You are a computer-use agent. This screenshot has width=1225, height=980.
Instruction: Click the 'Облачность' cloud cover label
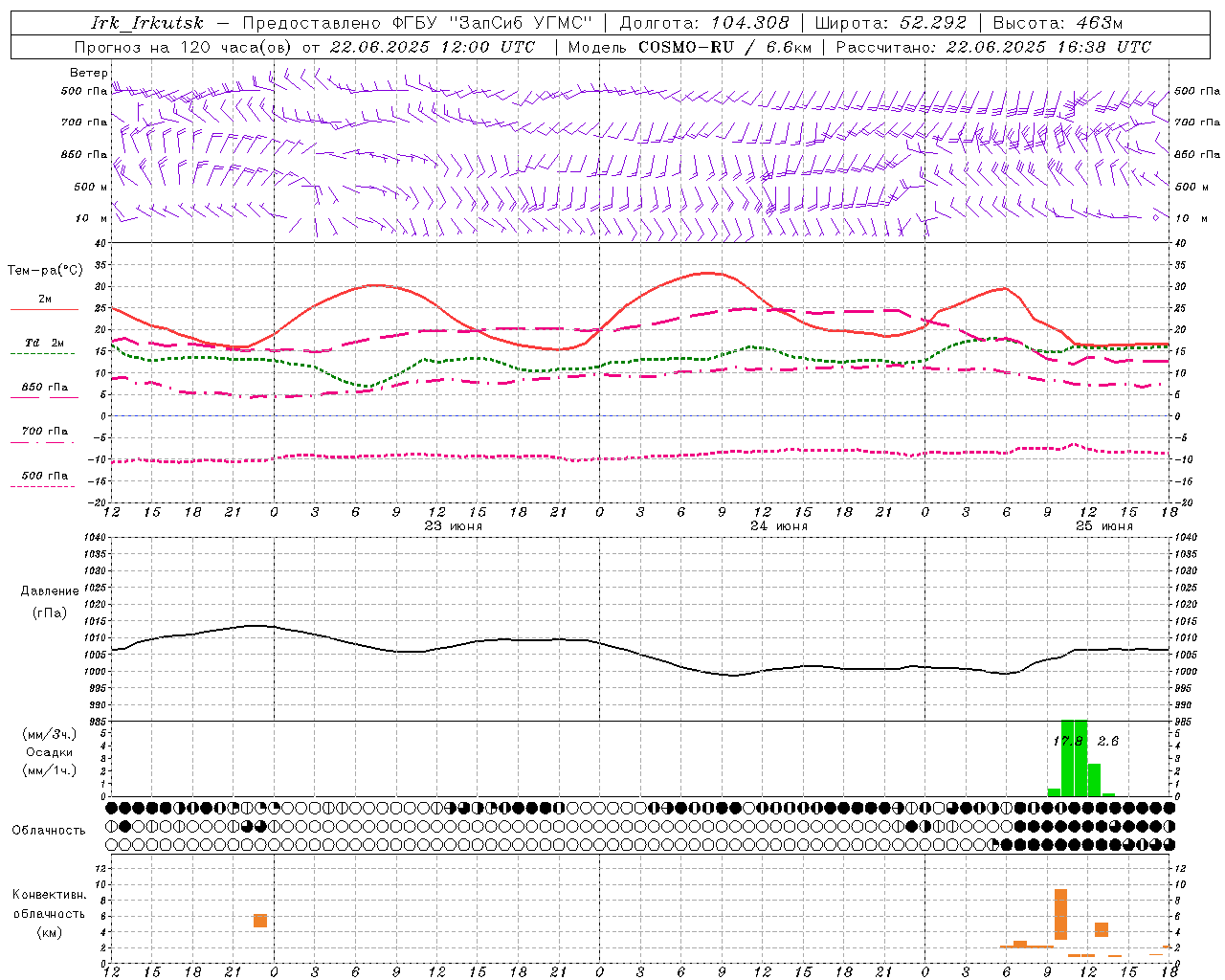pos(49,831)
